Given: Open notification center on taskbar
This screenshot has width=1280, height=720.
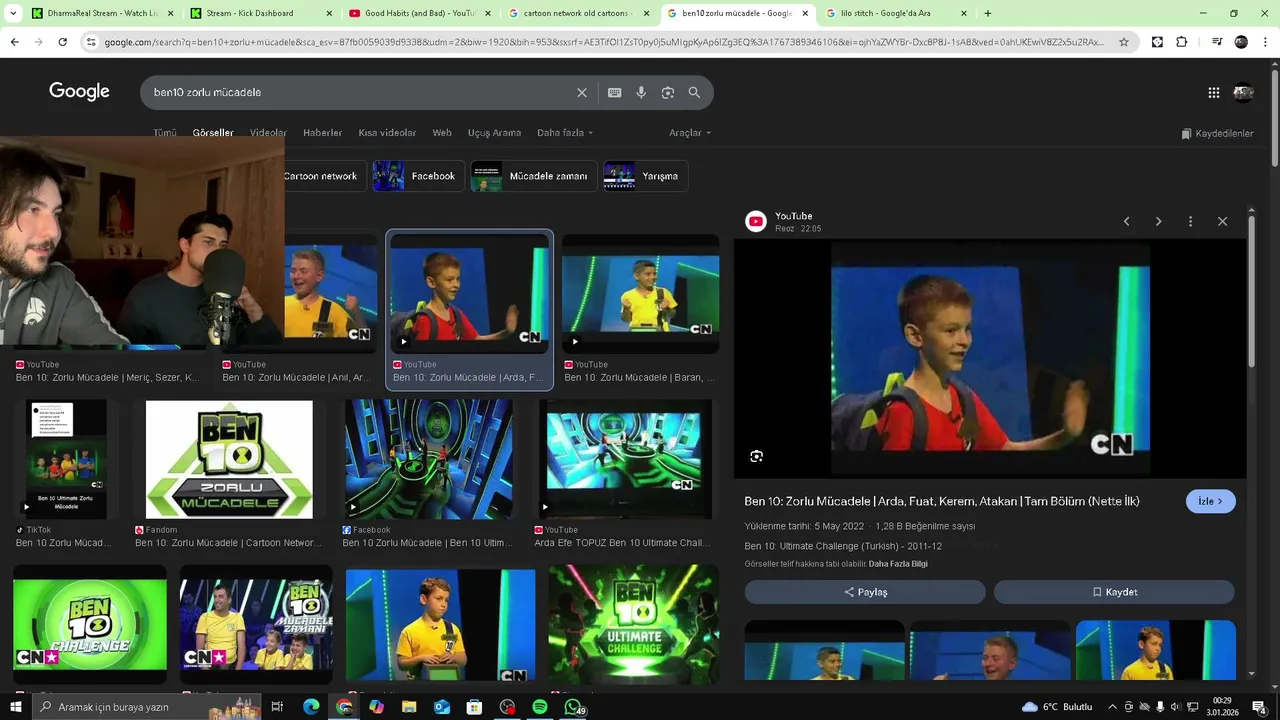Looking at the screenshot, I should (1259, 707).
